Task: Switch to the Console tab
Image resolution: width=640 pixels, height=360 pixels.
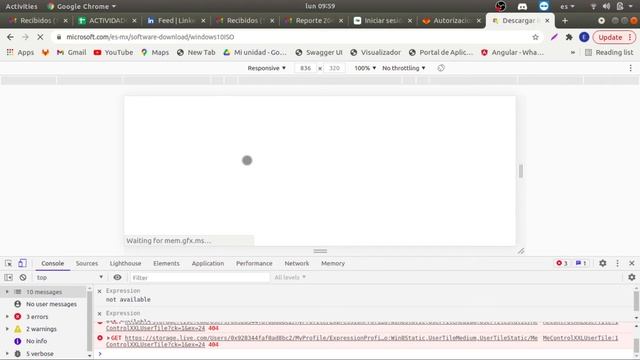Action: (53, 263)
